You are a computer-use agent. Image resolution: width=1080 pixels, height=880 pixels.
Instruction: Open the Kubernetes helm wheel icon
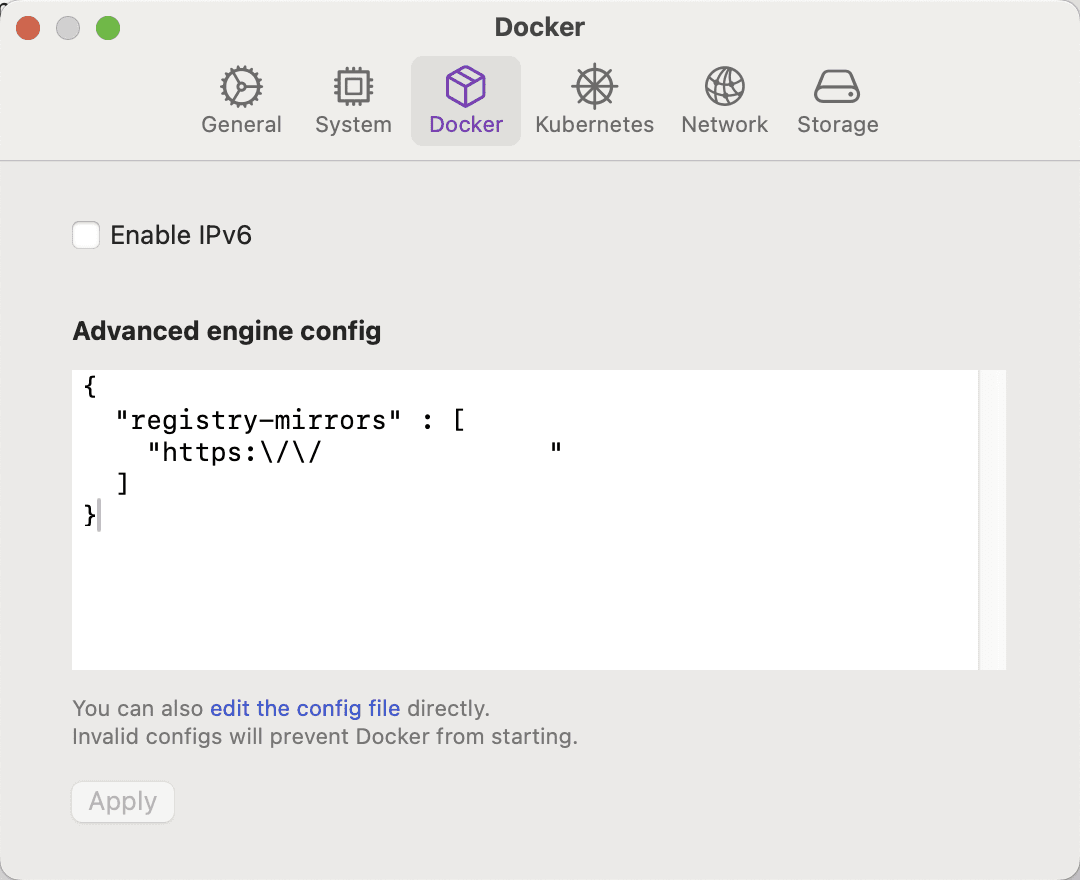pos(594,88)
